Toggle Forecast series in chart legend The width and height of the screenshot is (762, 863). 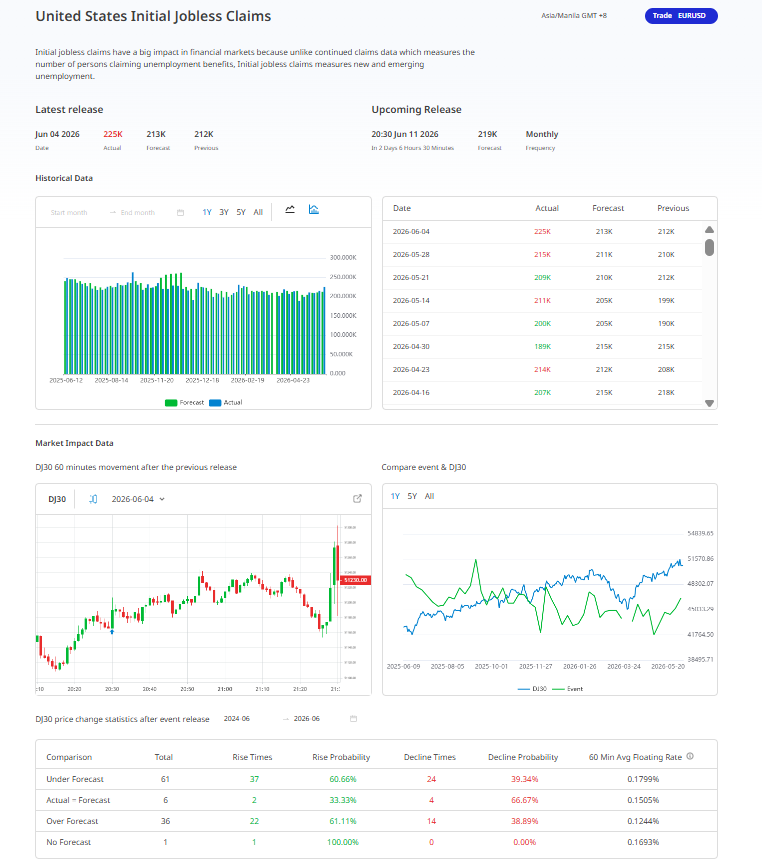(184, 403)
